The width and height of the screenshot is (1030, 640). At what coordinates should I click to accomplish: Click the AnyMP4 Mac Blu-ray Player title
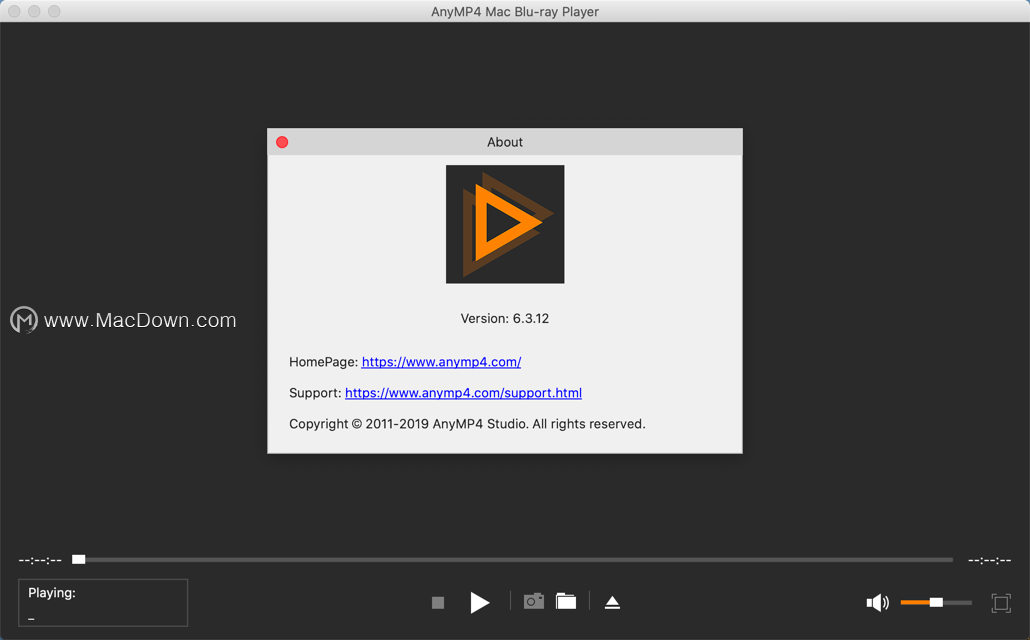pyautogui.click(x=515, y=12)
